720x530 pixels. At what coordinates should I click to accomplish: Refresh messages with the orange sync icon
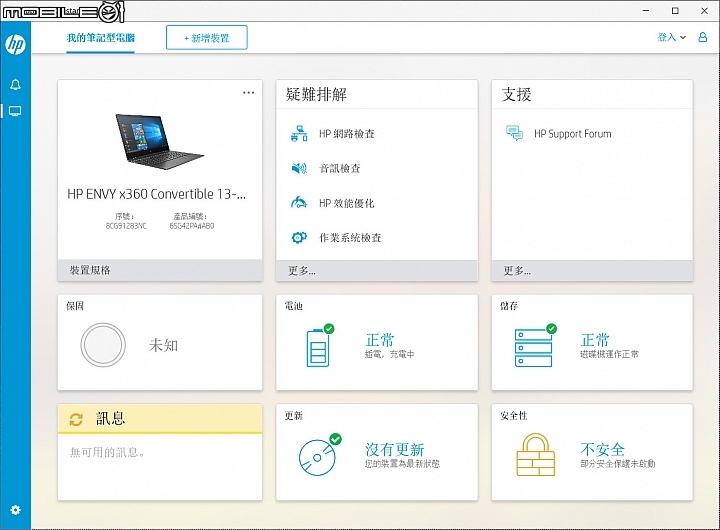(76, 419)
